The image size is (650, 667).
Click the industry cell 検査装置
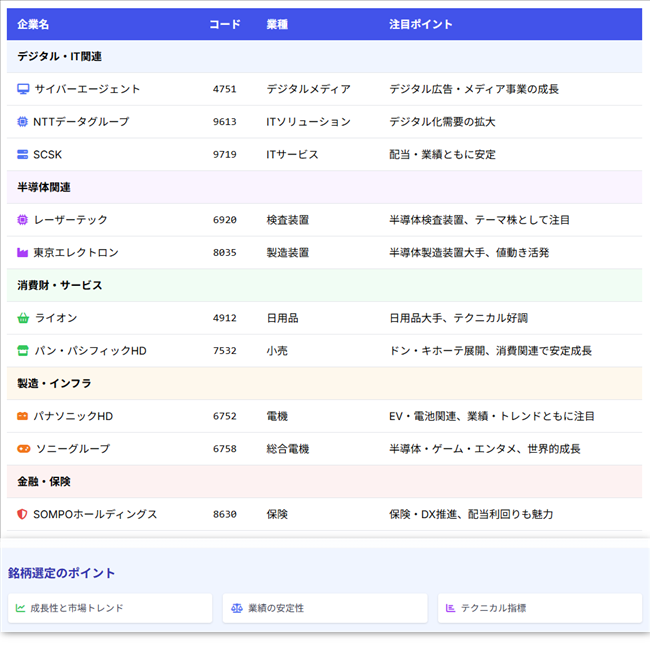(x=288, y=220)
